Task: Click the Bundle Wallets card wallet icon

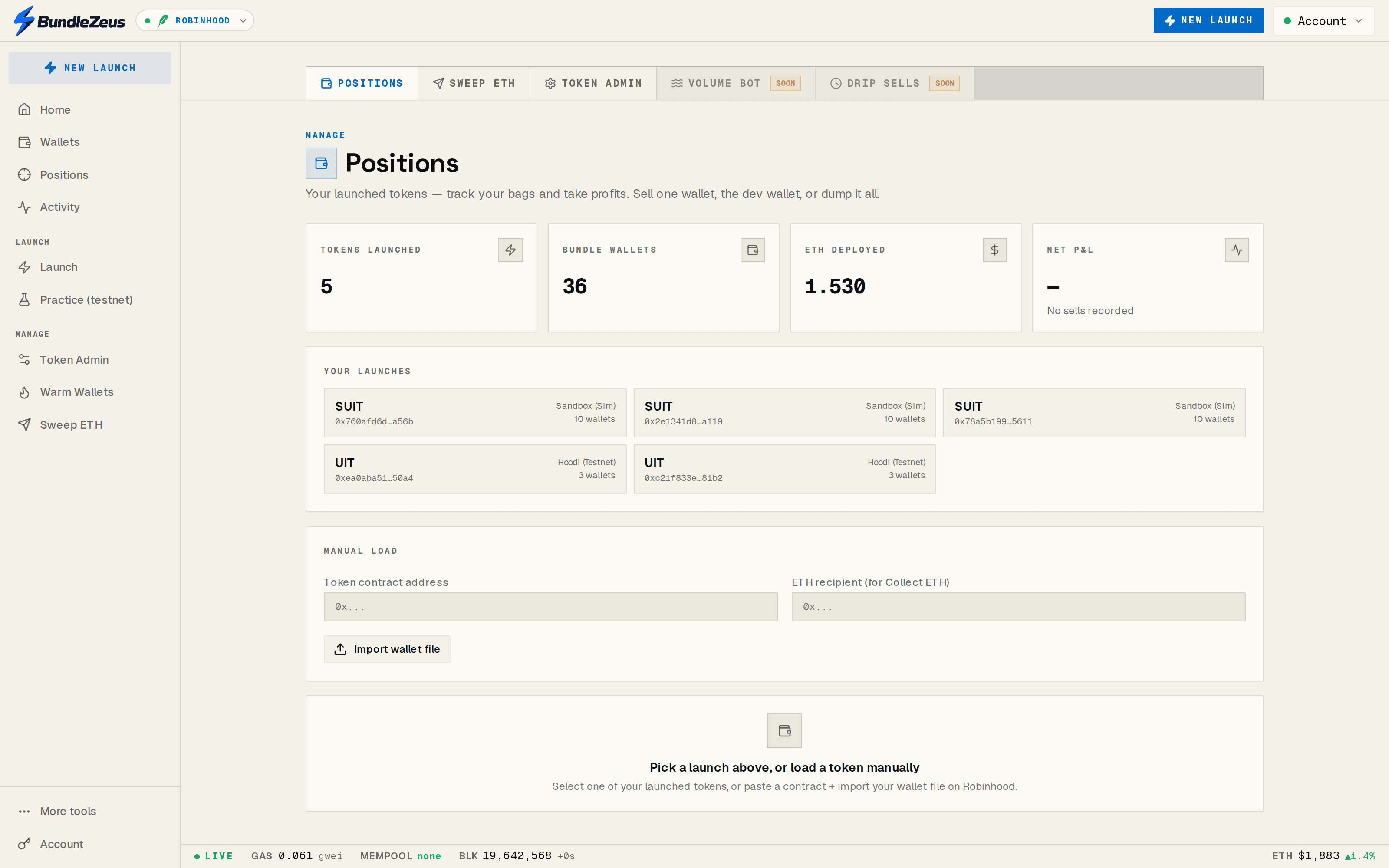Action: pos(753,250)
